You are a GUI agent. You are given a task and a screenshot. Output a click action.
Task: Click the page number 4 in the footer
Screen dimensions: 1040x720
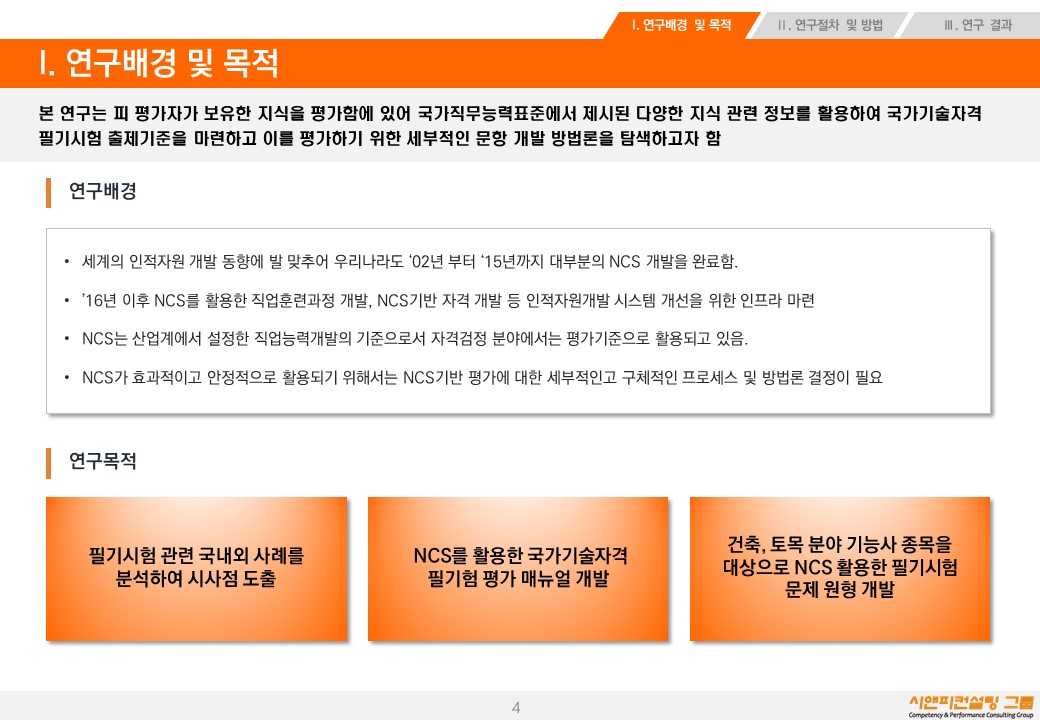tap(516, 707)
